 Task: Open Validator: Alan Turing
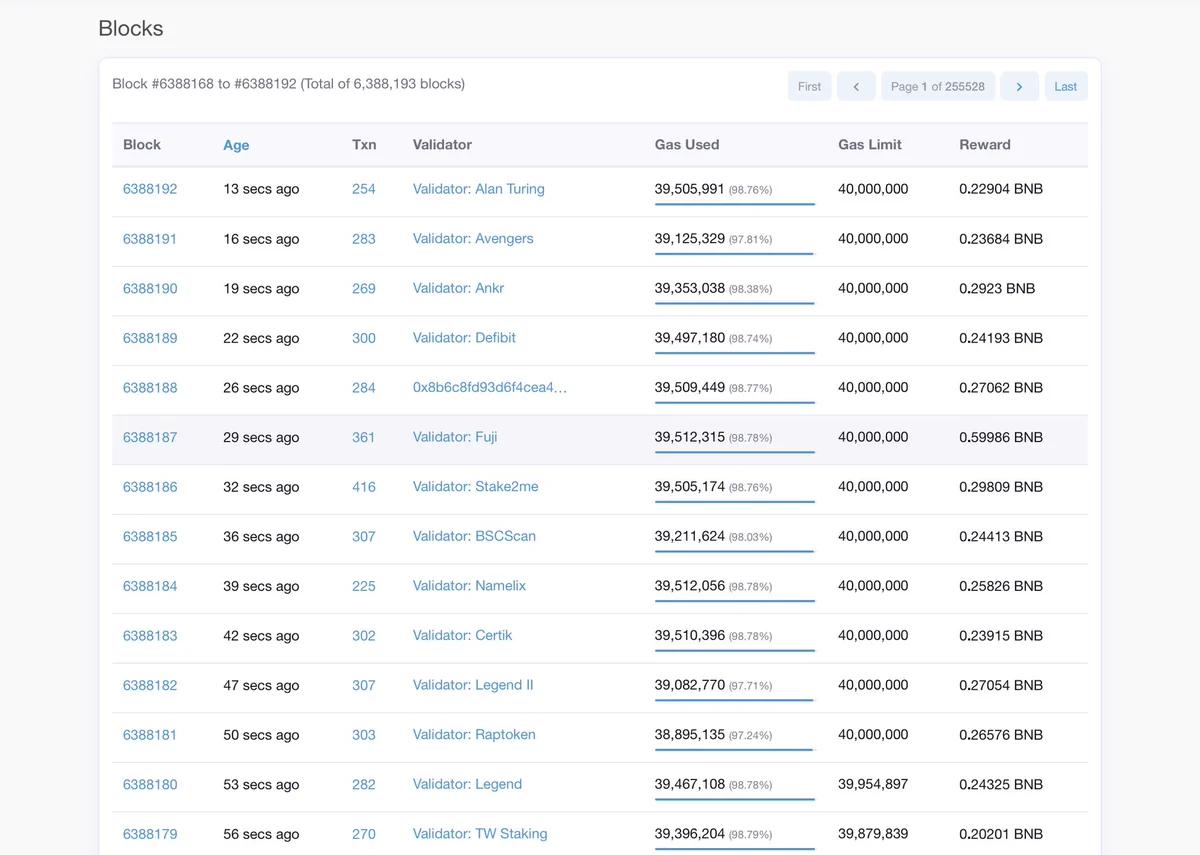pos(479,189)
